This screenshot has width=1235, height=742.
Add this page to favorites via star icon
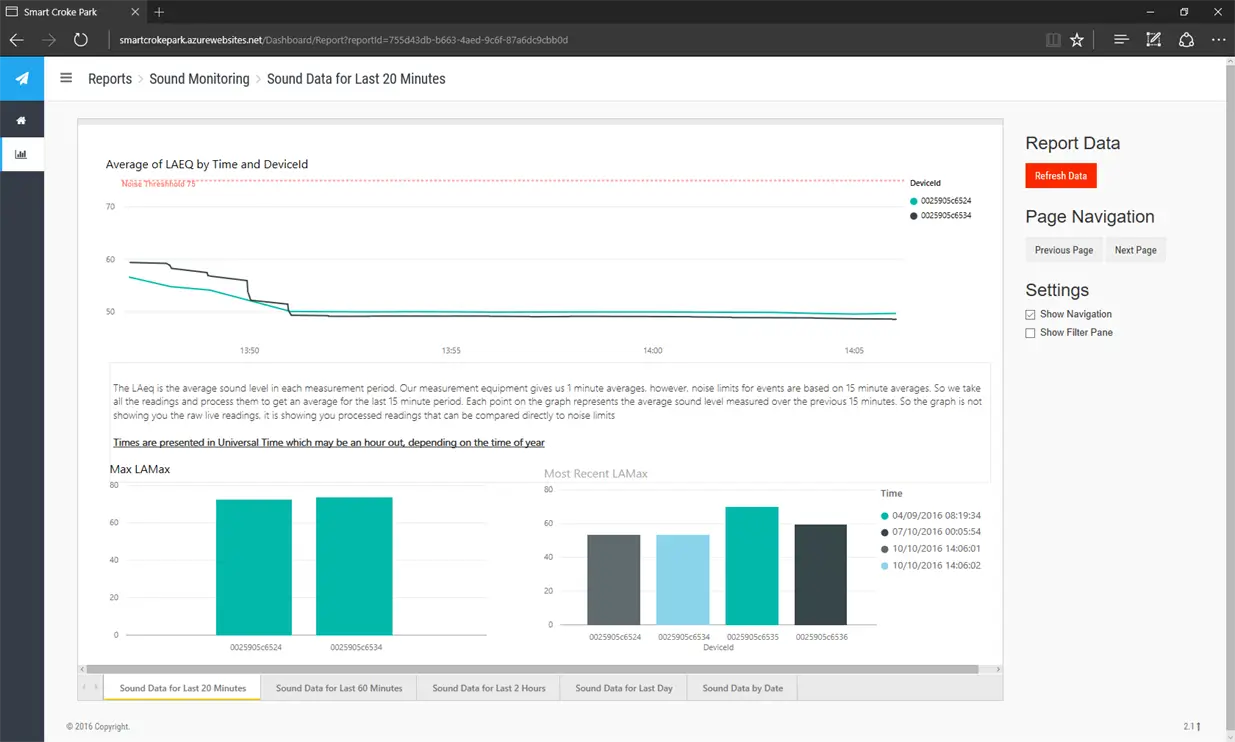(x=1077, y=39)
